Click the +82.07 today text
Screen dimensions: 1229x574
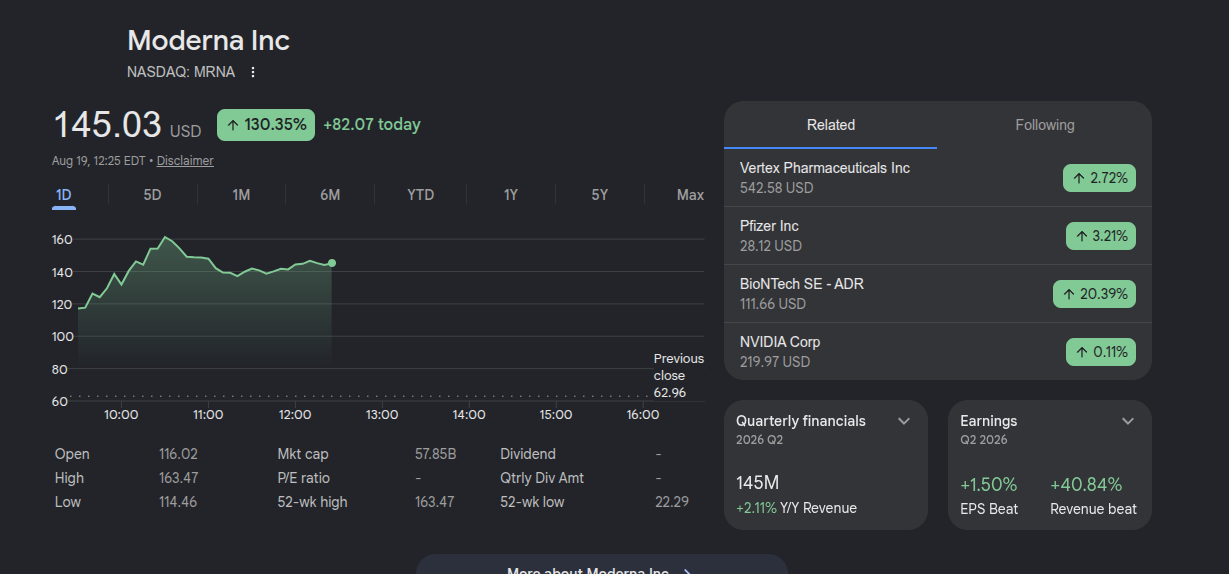372,125
